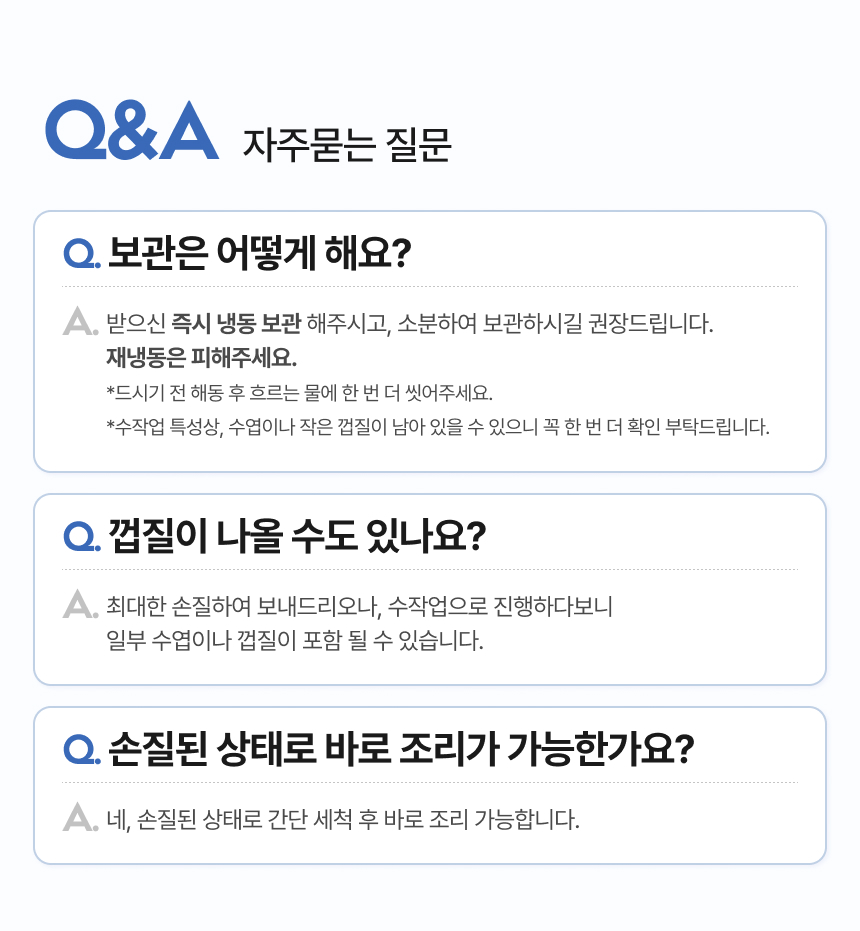Screen dimensions: 860x931
Task: Click the dotted divider under 보관은 어떻게 해요?
Action: coord(430,287)
